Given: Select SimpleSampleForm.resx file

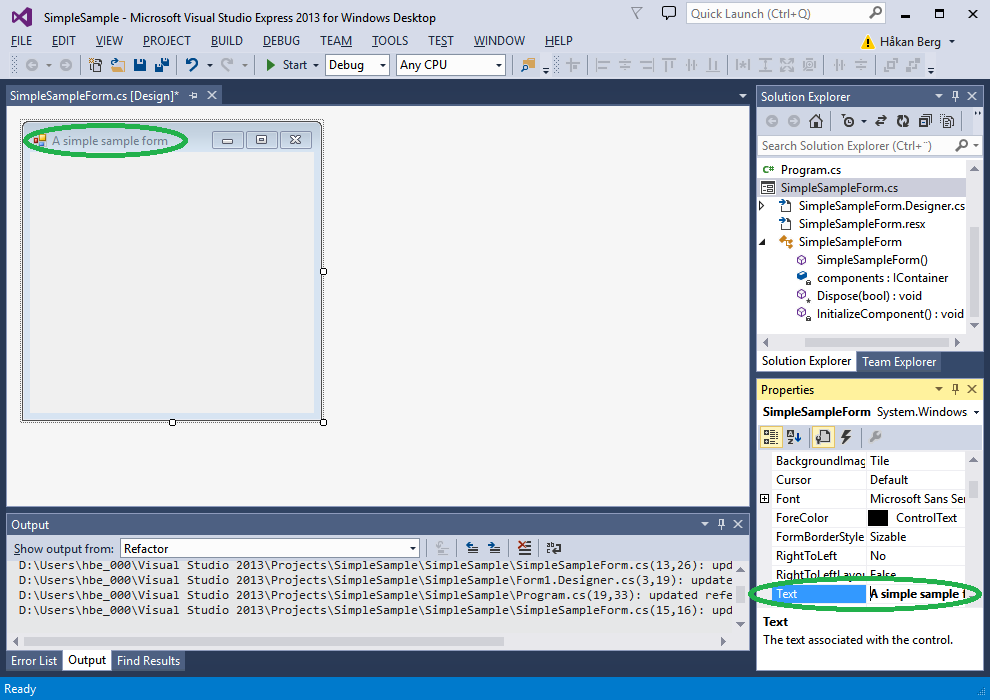Looking at the screenshot, I should pos(862,224).
